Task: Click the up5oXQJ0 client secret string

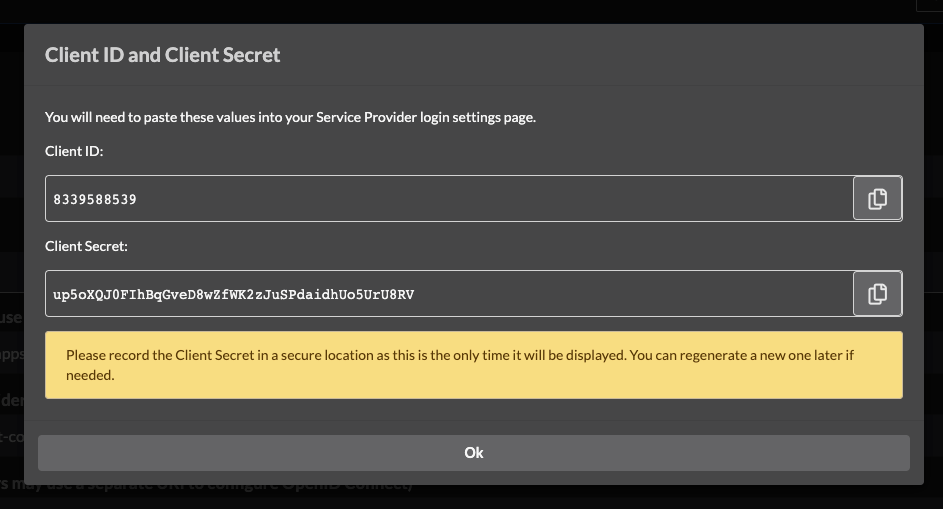Action: 233,294
